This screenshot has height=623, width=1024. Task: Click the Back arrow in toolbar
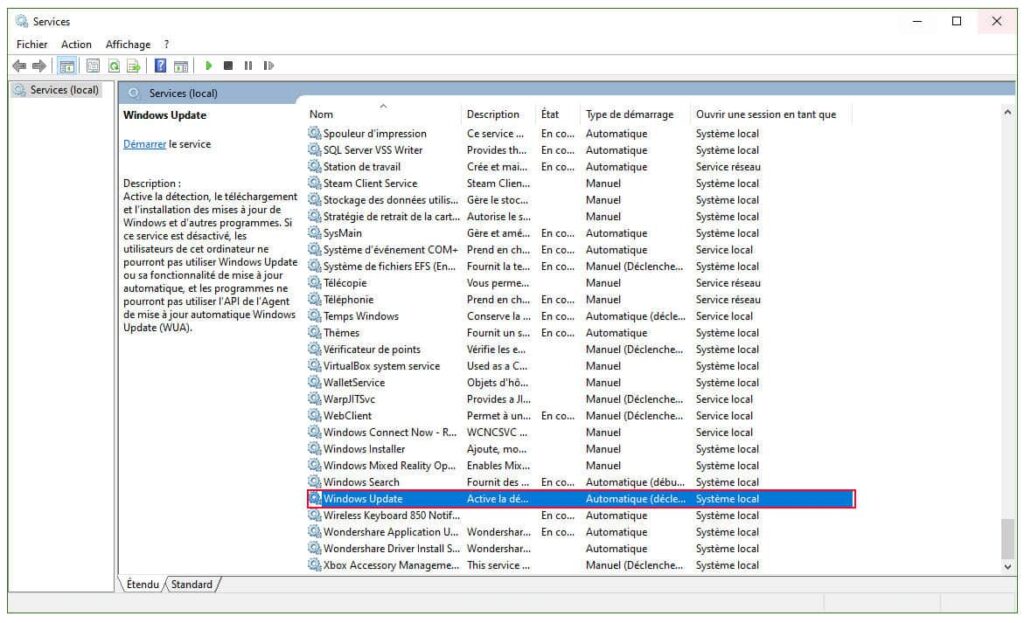click(x=19, y=66)
